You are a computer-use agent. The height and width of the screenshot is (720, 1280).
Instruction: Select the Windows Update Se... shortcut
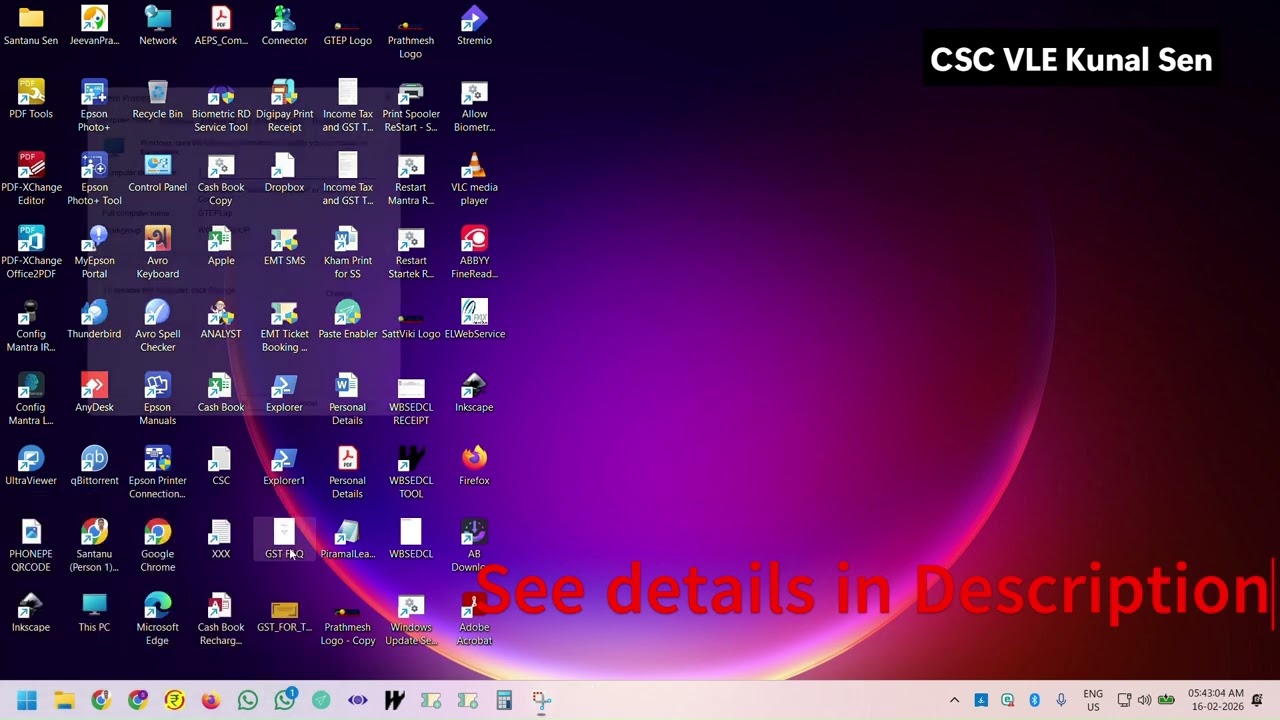click(x=411, y=619)
